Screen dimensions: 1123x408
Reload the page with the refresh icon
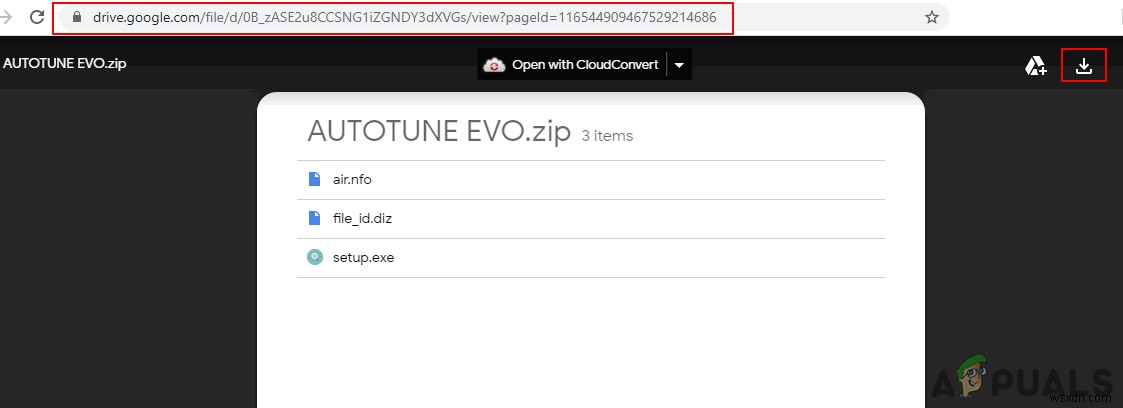tap(37, 17)
